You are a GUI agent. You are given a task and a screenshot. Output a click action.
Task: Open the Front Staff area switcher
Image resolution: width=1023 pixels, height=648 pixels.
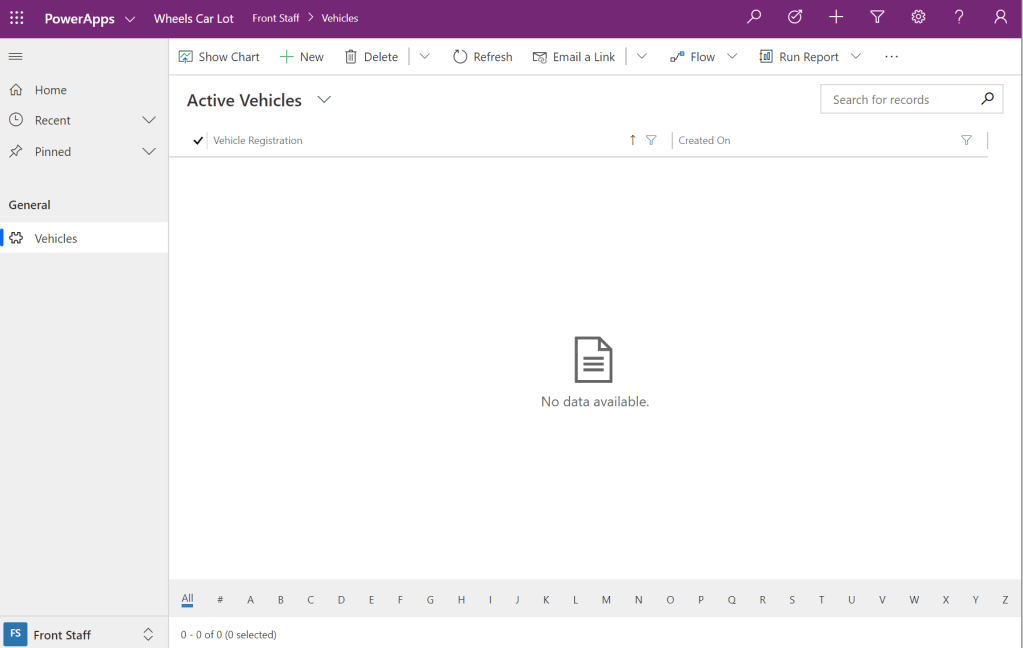pyautogui.click(x=148, y=634)
